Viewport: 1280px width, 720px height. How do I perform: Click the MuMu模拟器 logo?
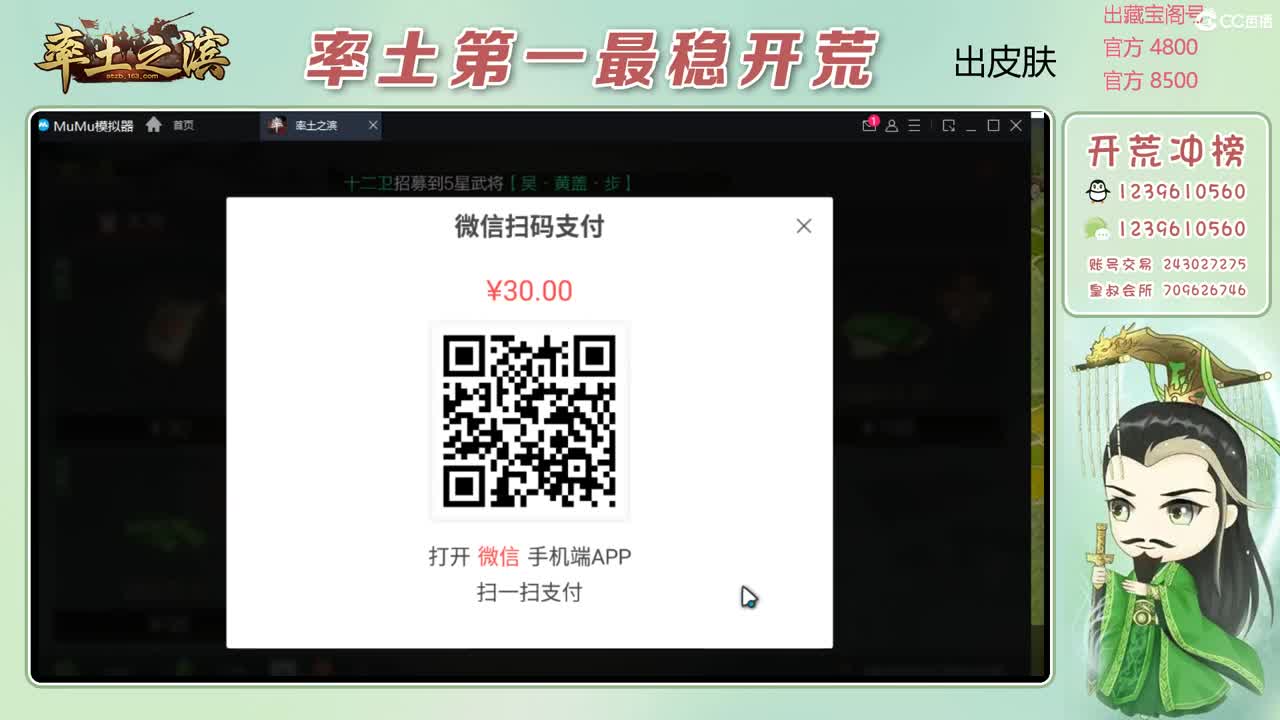point(85,125)
